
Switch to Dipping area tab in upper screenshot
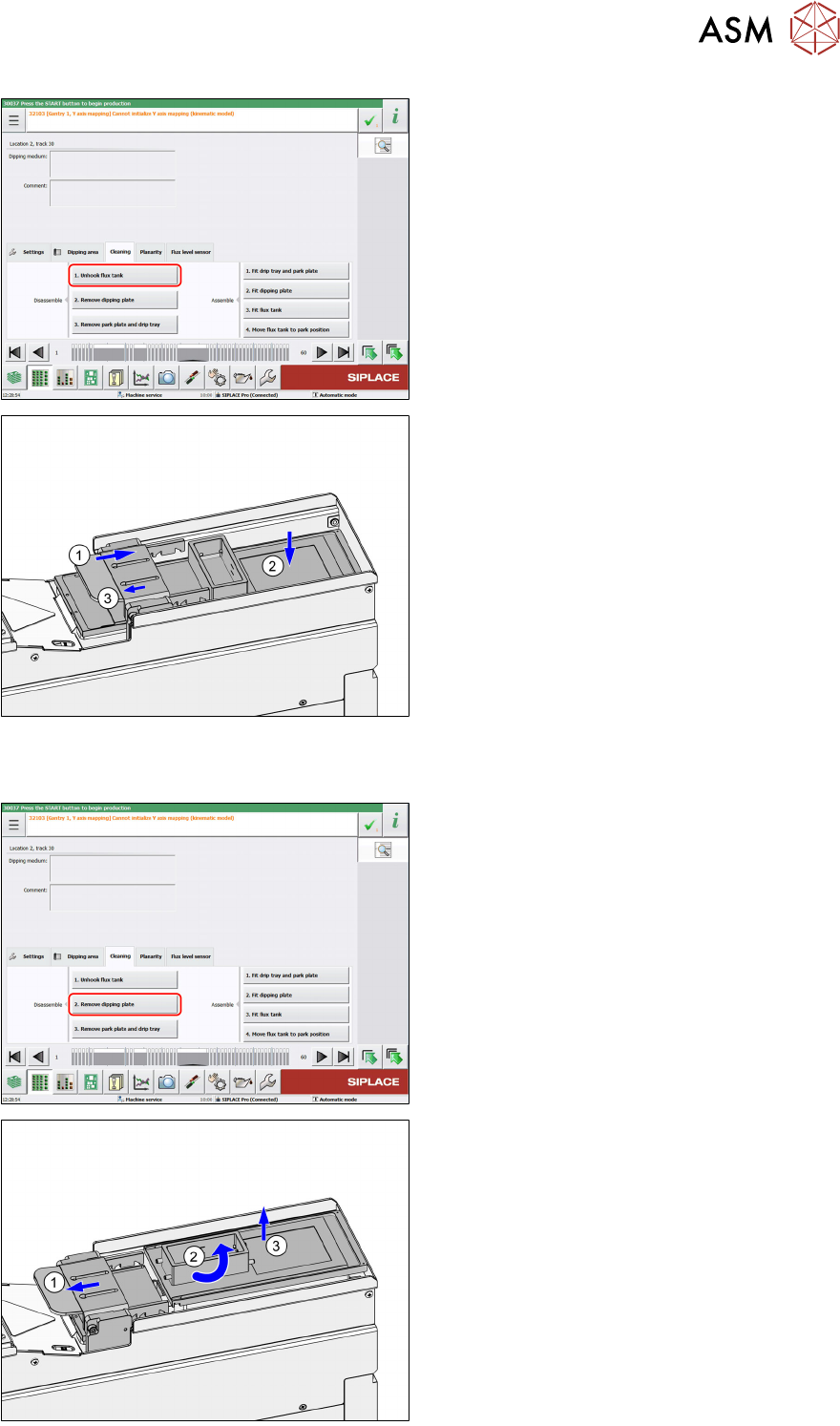(77, 253)
